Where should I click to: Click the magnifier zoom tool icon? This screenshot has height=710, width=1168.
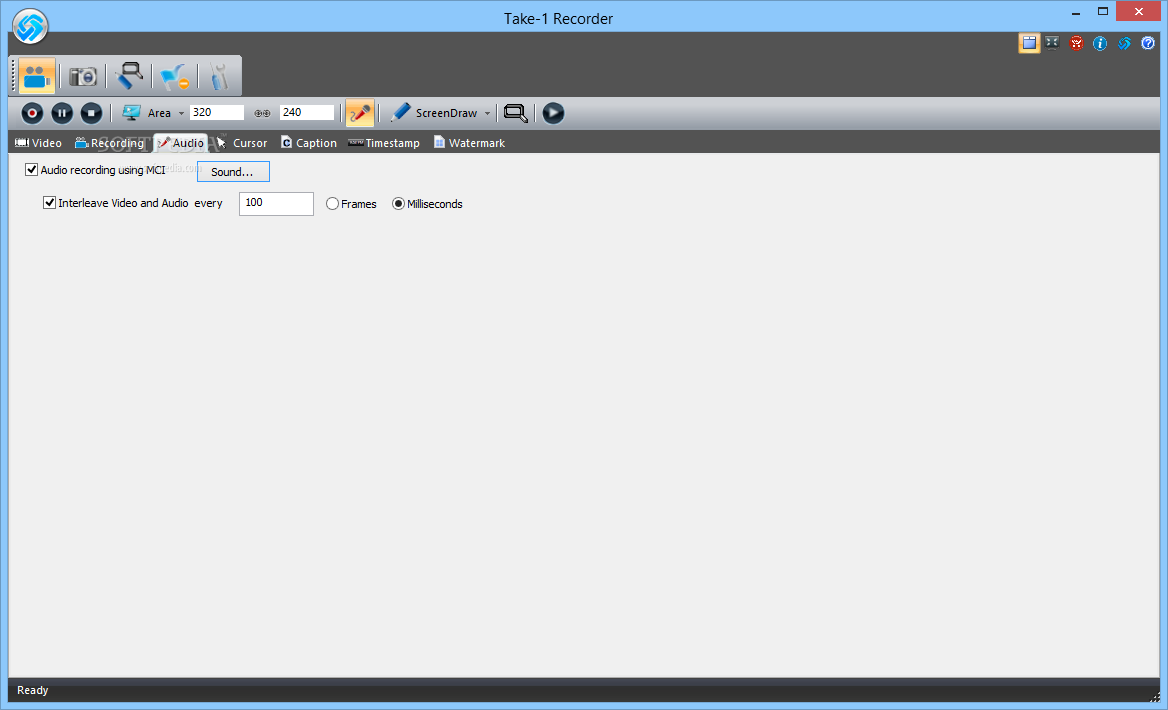[x=515, y=113]
